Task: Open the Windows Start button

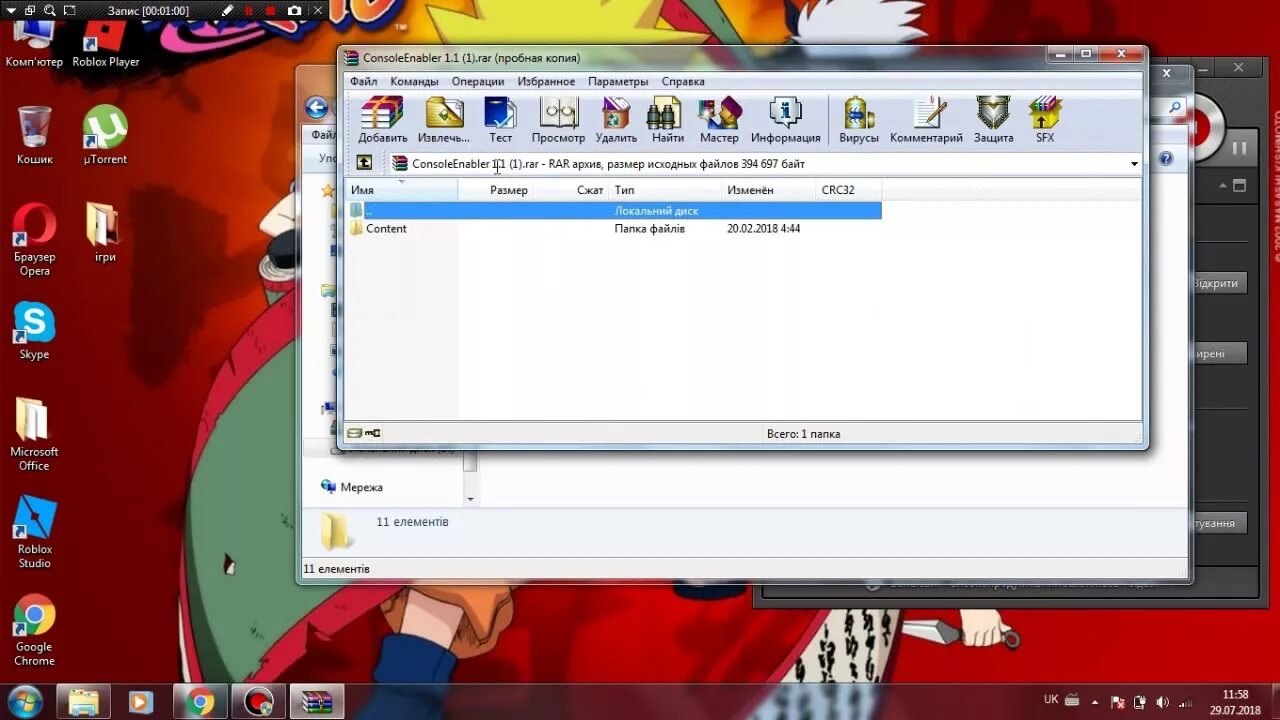Action: click(24, 701)
